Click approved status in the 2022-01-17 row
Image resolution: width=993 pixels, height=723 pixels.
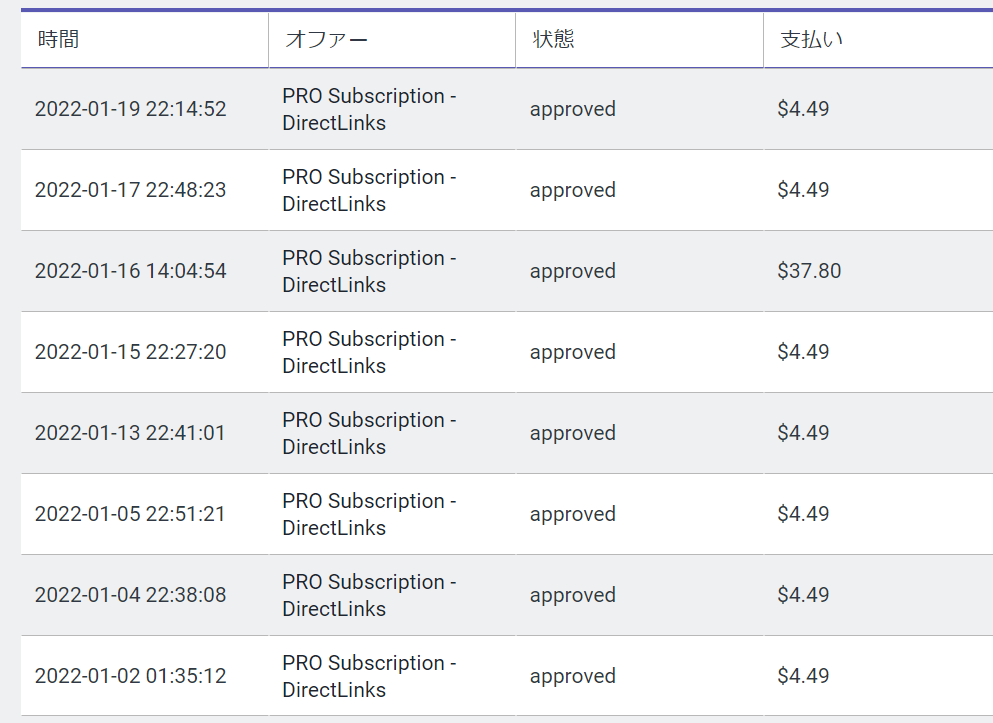point(572,190)
